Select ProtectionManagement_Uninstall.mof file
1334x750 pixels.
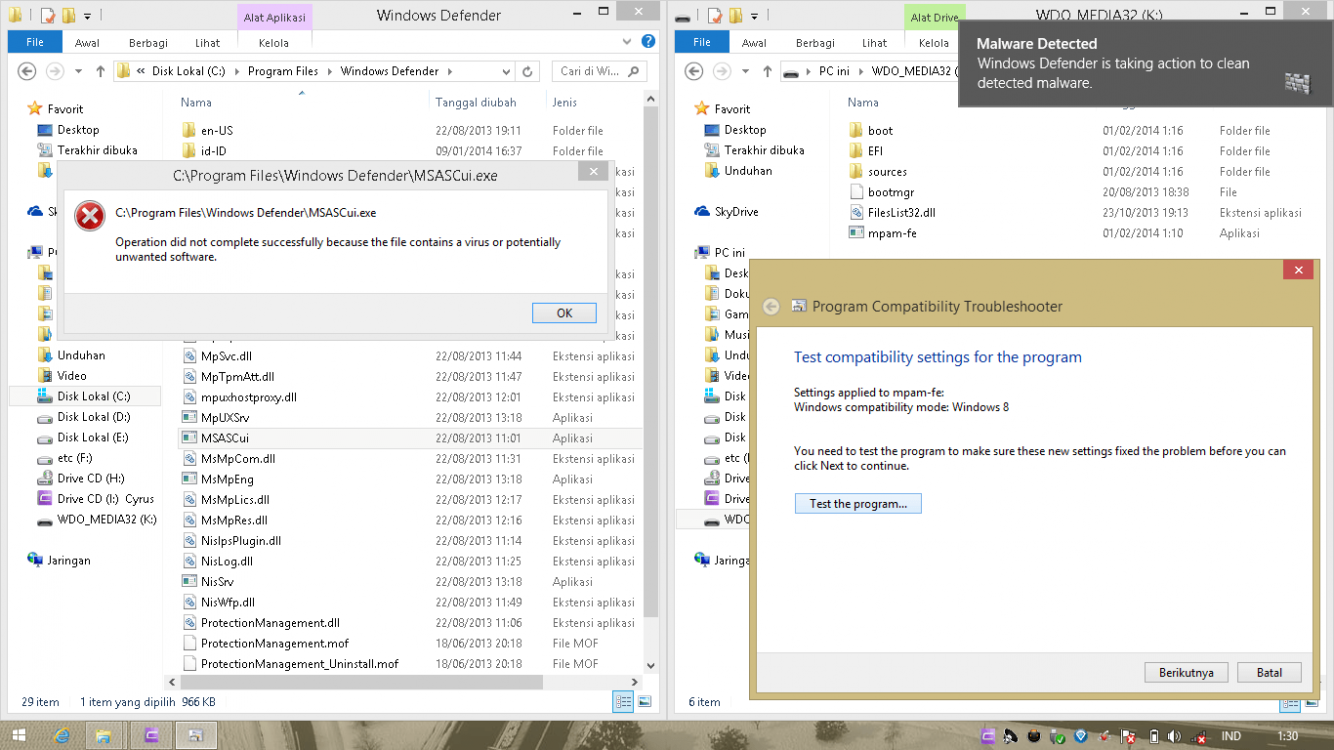299,663
